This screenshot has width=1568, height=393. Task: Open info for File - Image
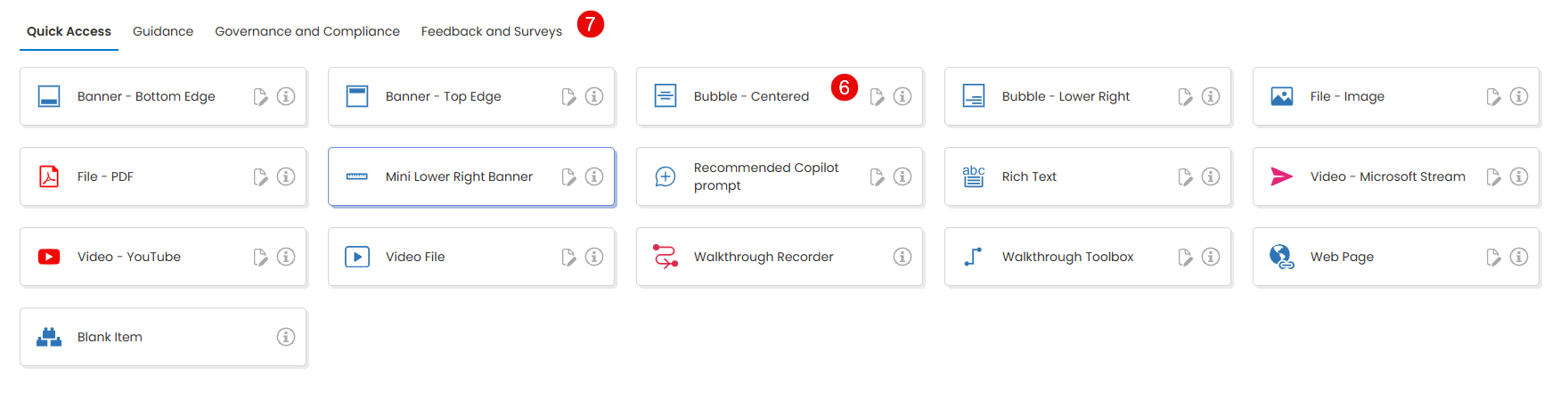coord(1519,96)
